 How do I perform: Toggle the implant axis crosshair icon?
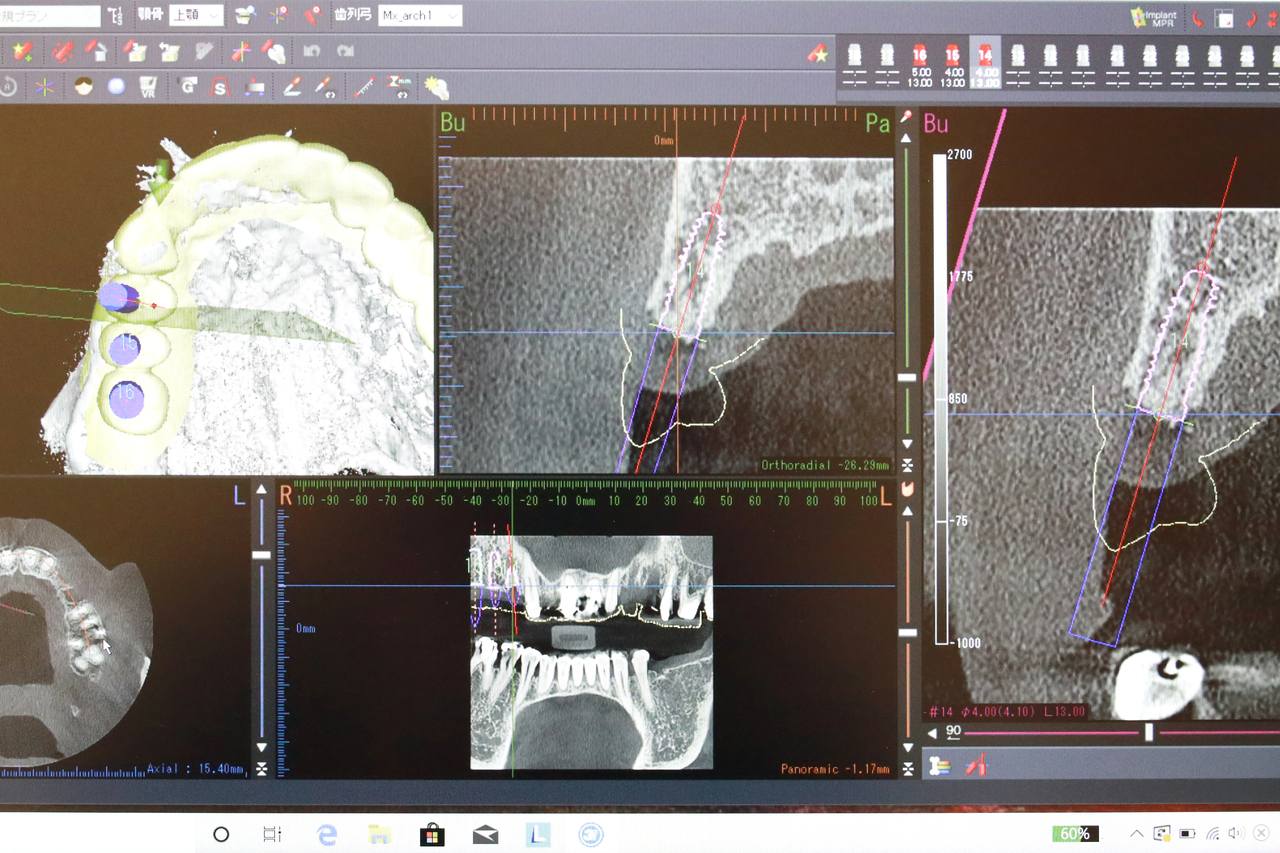tap(241, 51)
